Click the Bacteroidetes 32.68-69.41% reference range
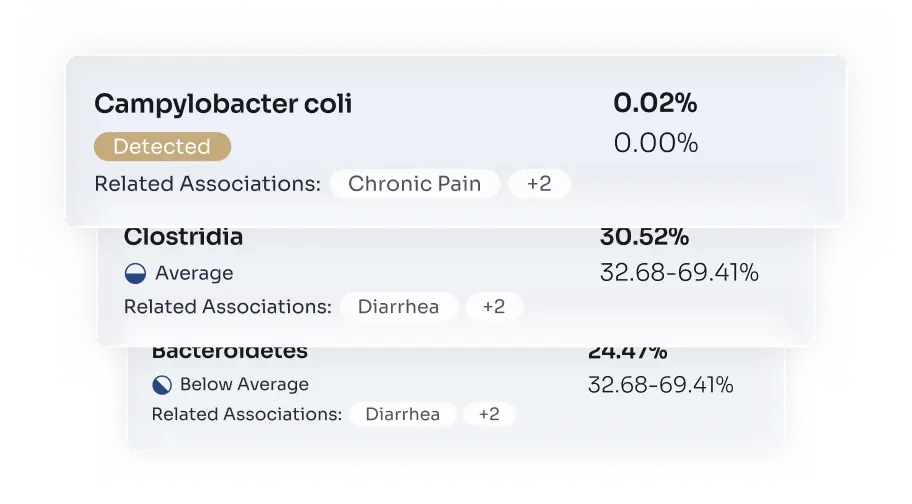Image resolution: width=912 pixels, height=504 pixels. point(661,385)
